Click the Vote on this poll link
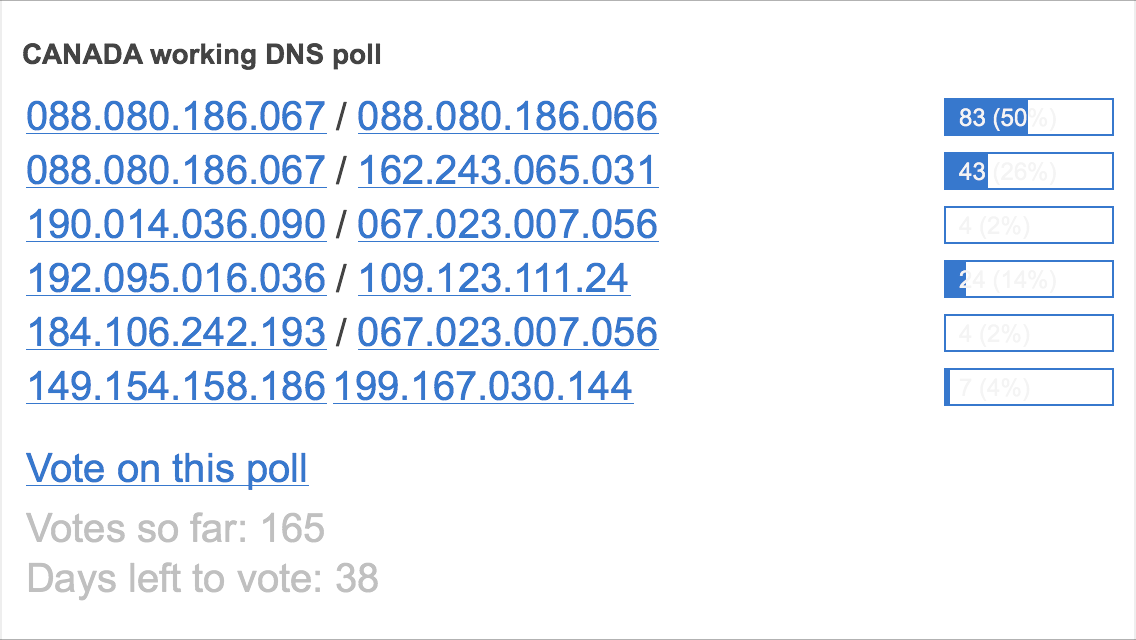 [x=167, y=468]
